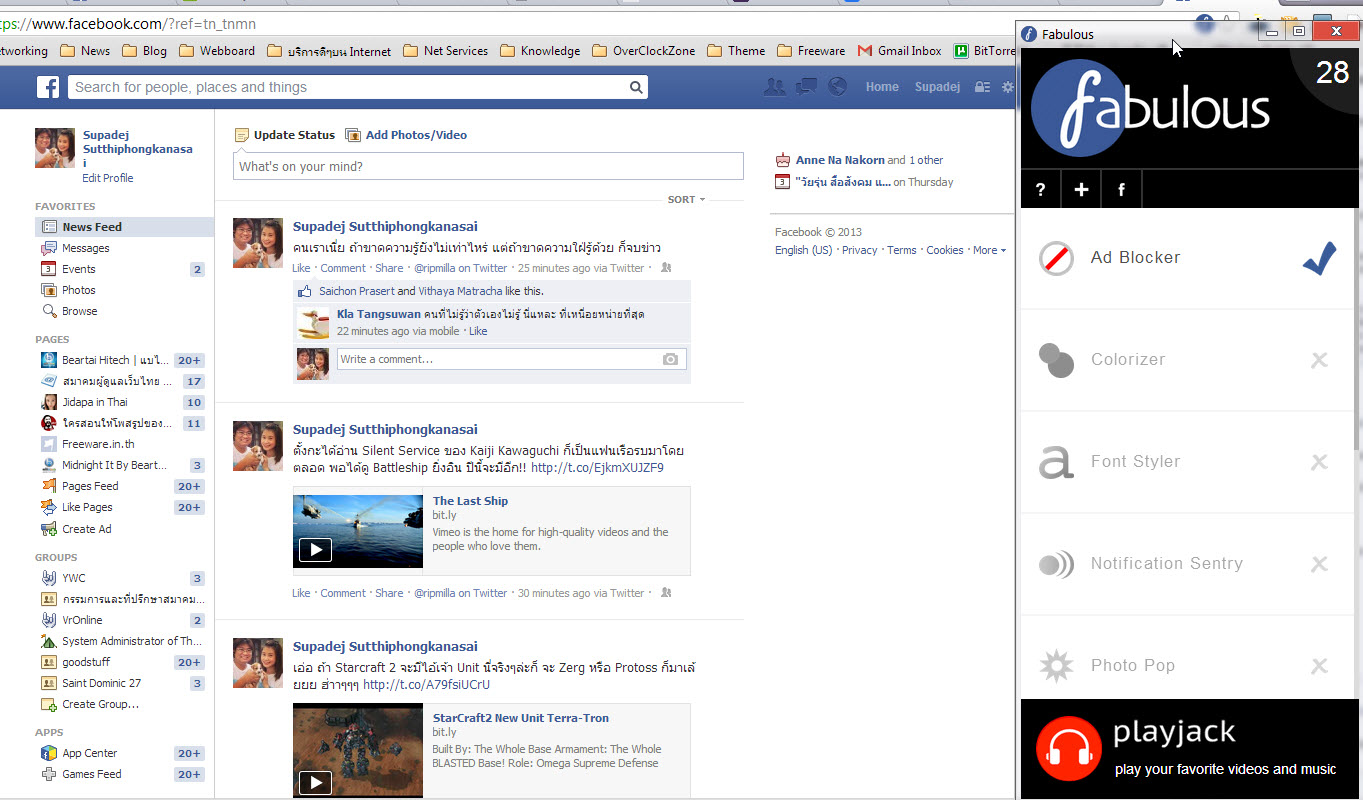Open Browse in the left sidebar
Image resolution: width=1363 pixels, height=800 pixels.
click(x=79, y=311)
